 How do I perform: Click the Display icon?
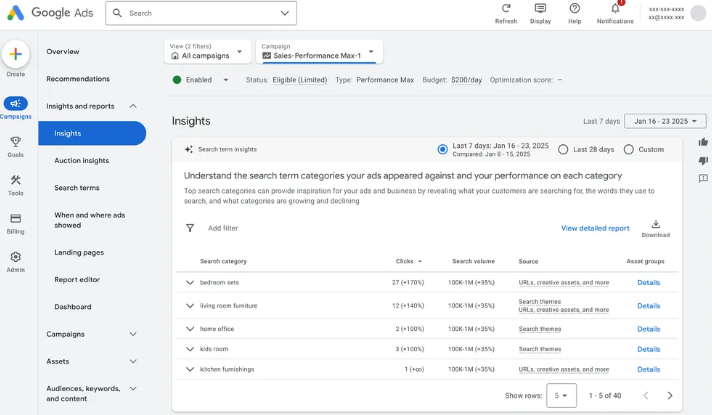coord(540,8)
